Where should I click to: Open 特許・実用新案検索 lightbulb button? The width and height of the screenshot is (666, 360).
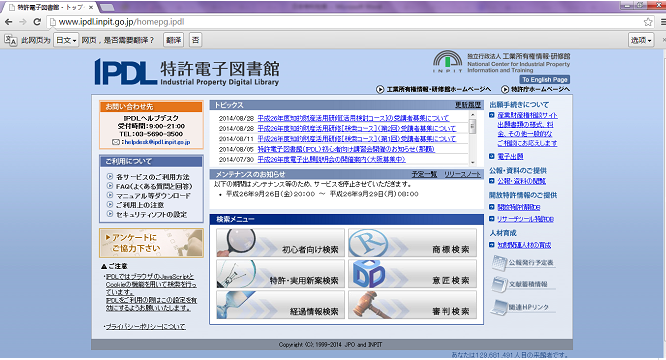280,274
